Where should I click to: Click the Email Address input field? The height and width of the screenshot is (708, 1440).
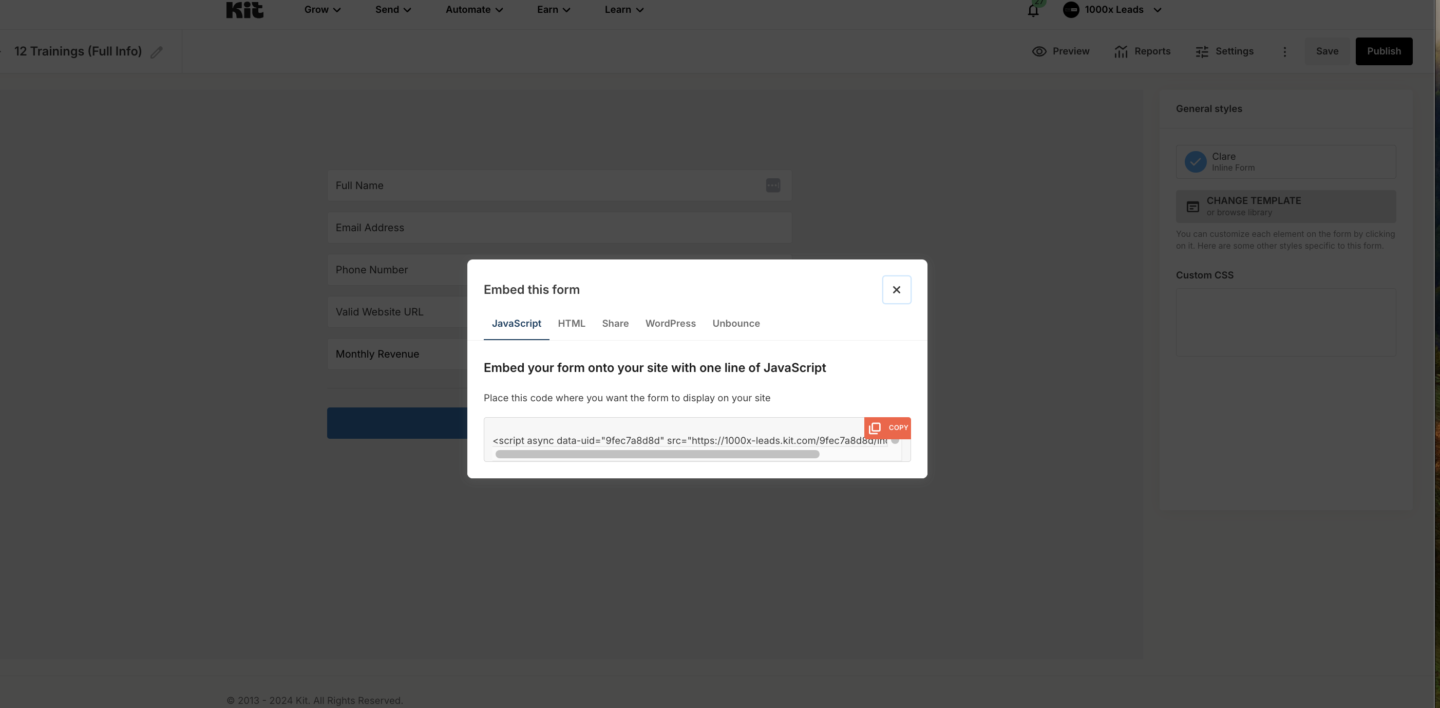tap(559, 227)
